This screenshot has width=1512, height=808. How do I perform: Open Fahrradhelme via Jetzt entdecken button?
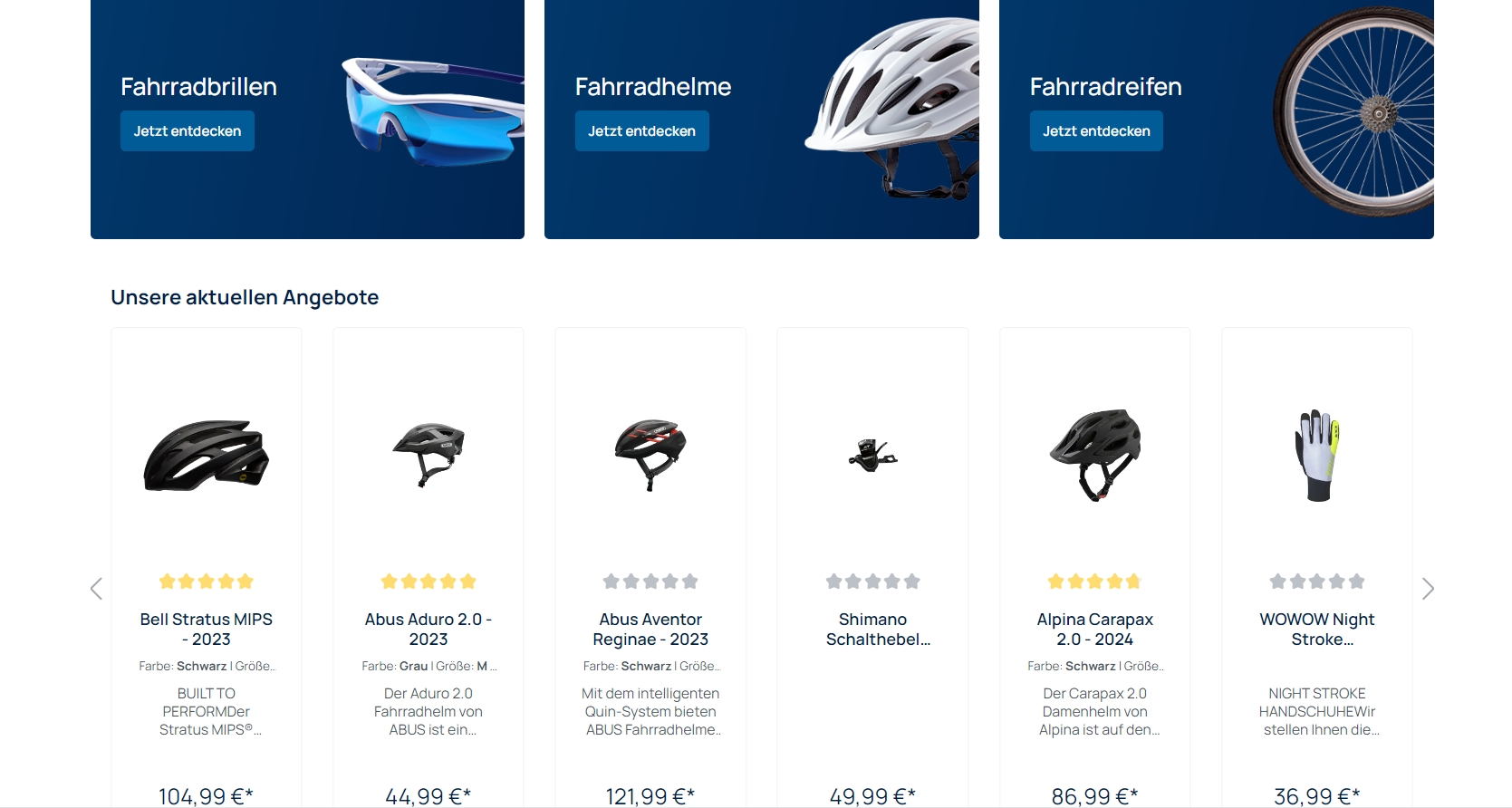coord(642,131)
